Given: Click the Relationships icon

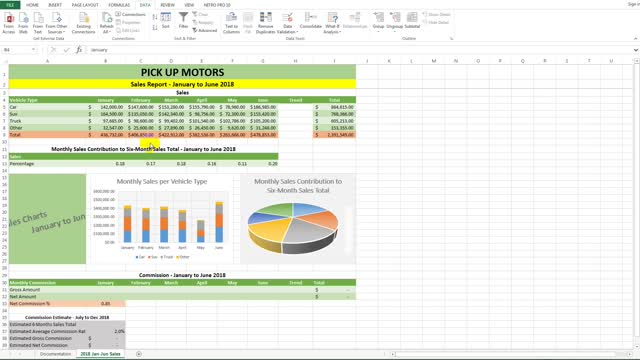Looking at the screenshot, I should [x=355, y=20].
